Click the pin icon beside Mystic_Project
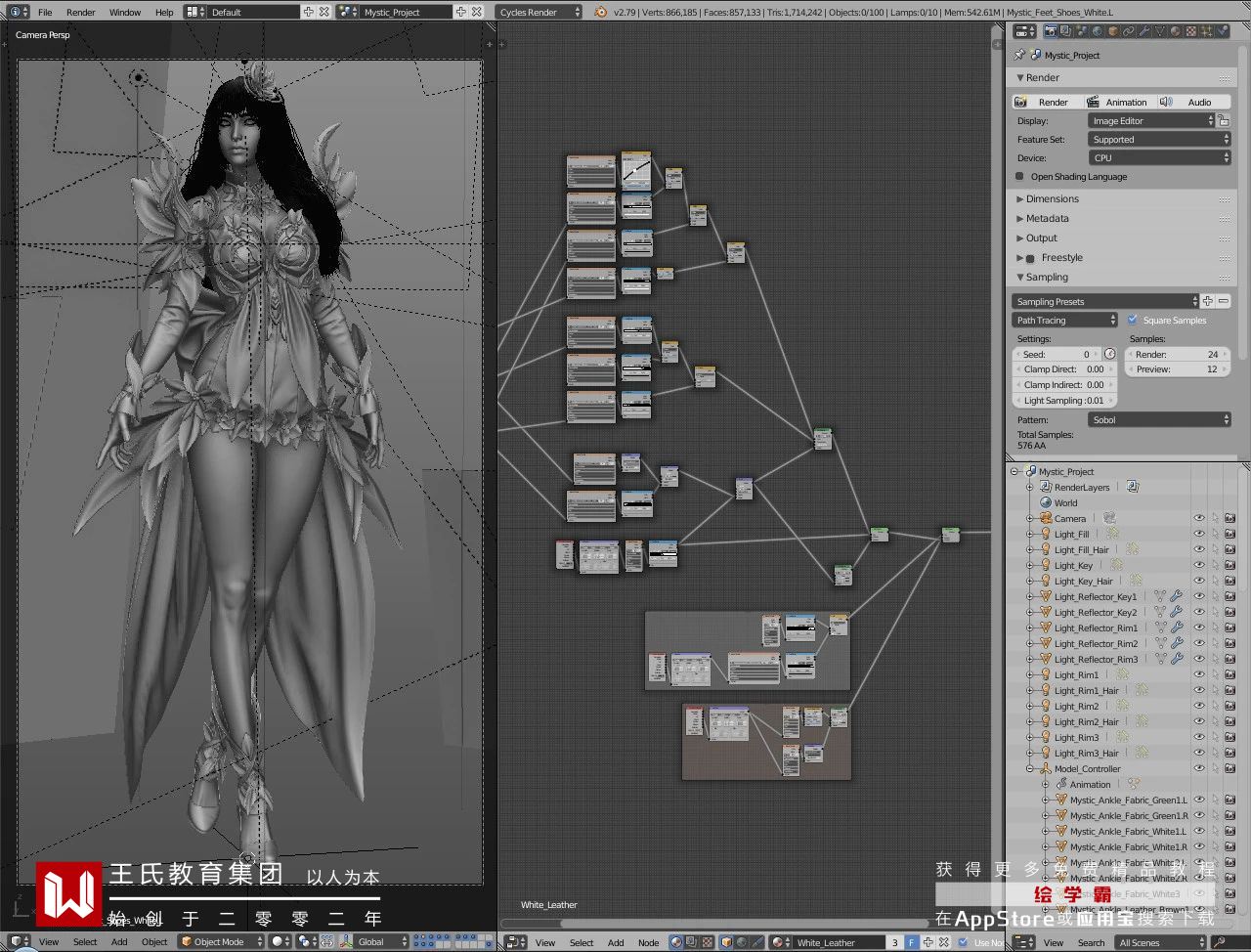 pos(1019,56)
